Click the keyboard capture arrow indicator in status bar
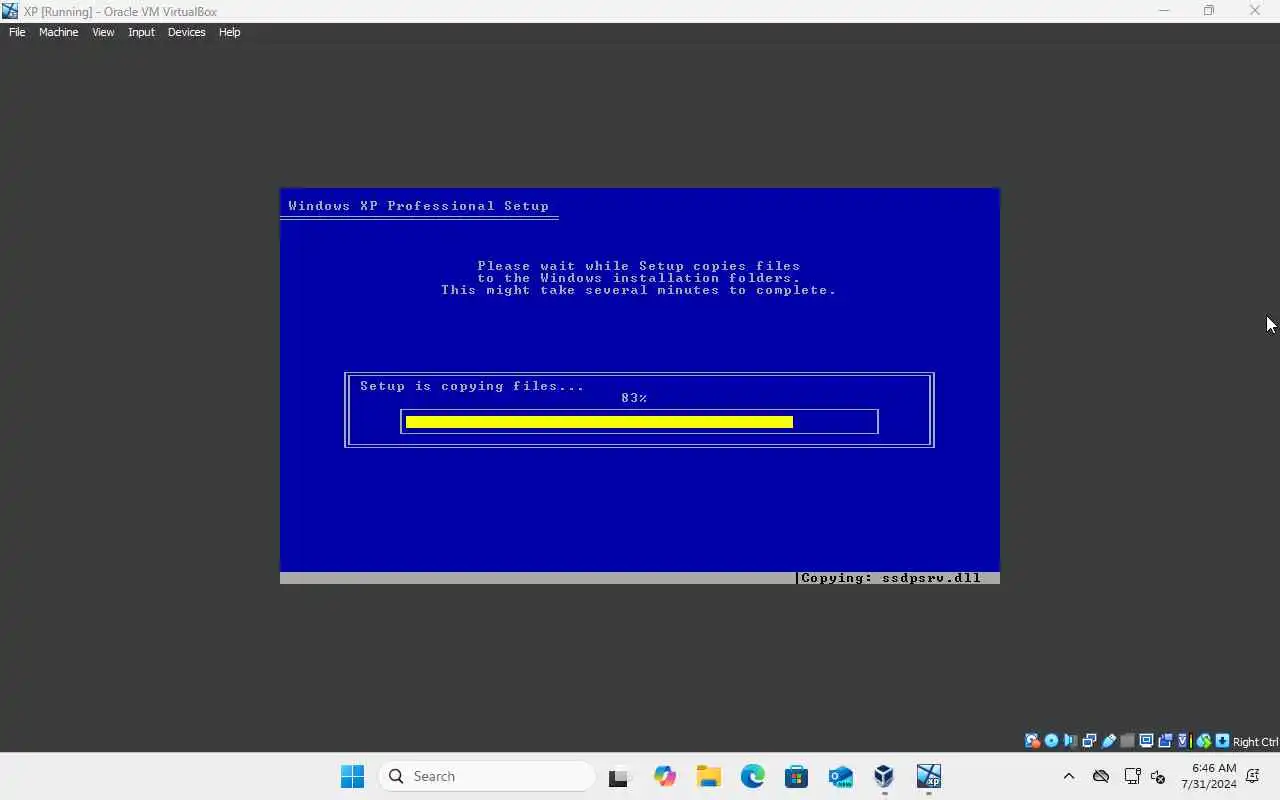1280x800 pixels. coord(1222,741)
